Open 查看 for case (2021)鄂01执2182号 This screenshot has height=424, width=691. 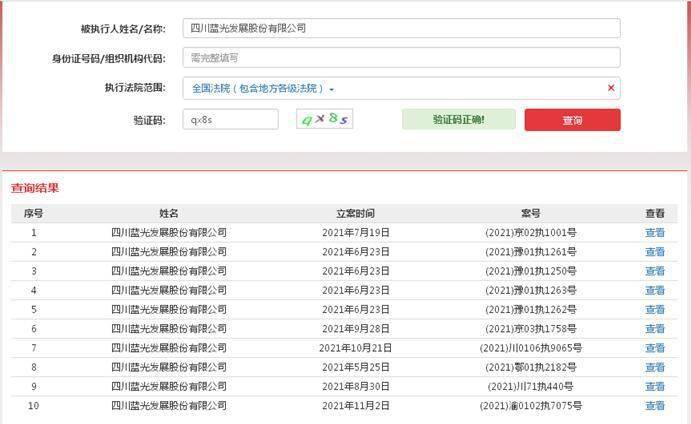654,367
